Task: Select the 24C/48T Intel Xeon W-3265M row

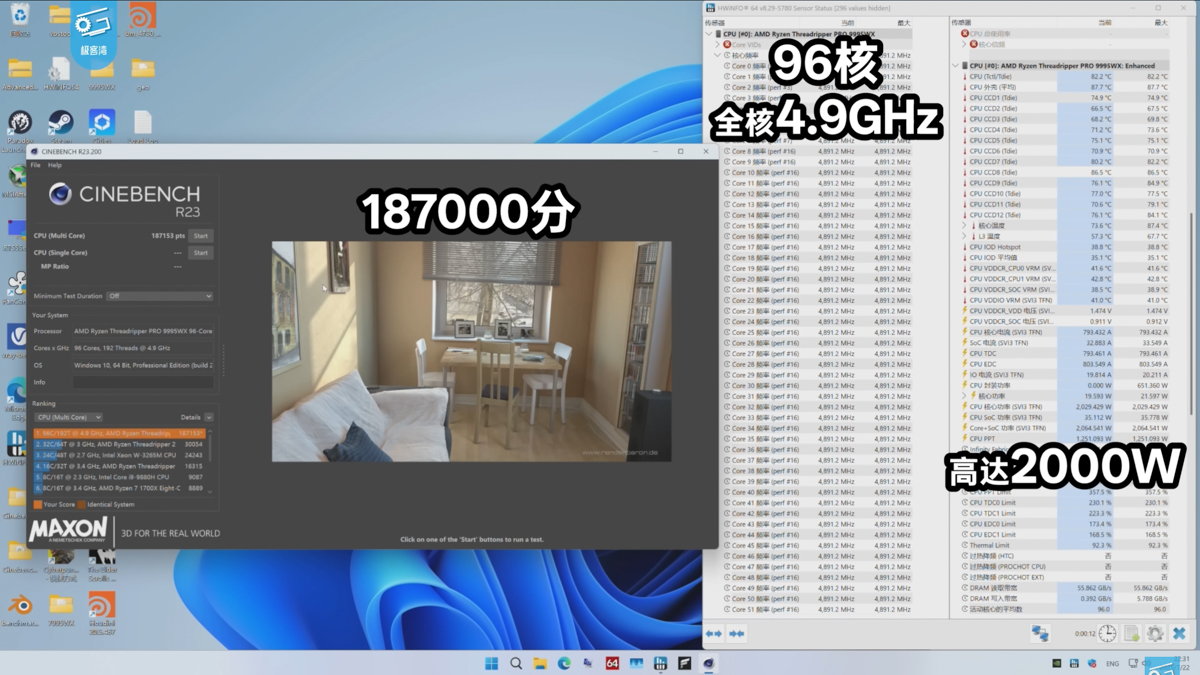Action: (x=119, y=455)
